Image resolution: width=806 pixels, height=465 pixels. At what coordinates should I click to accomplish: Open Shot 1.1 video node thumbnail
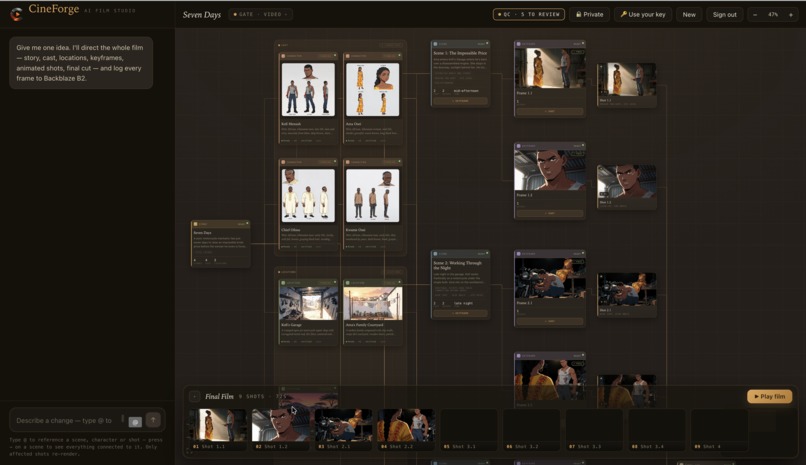[626, 80]
